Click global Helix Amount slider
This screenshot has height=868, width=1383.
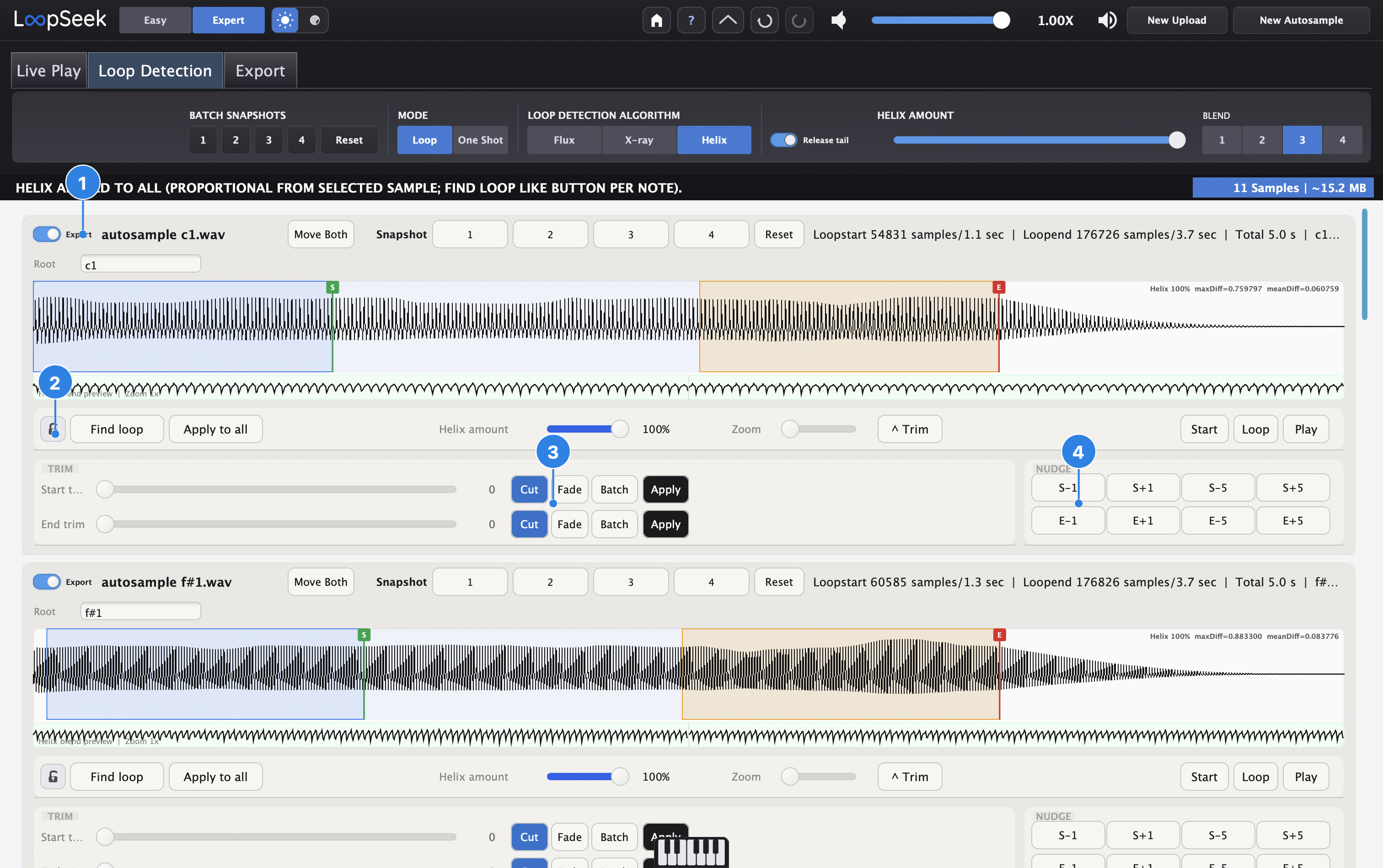tap(1039, 140)
